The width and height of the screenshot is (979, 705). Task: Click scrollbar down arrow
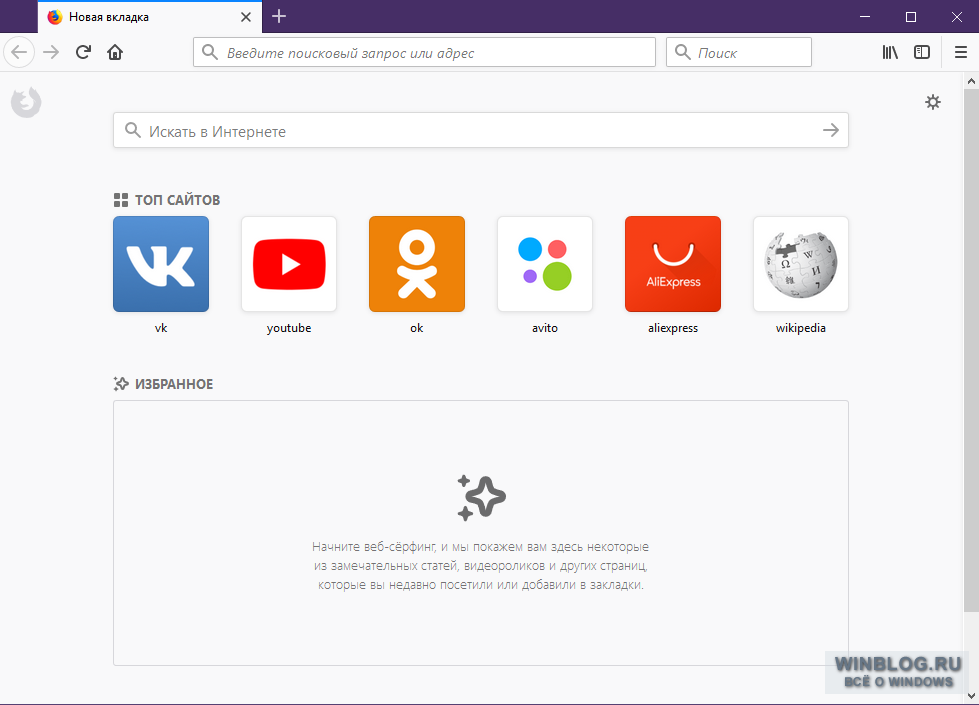click(x=971, y=695)
